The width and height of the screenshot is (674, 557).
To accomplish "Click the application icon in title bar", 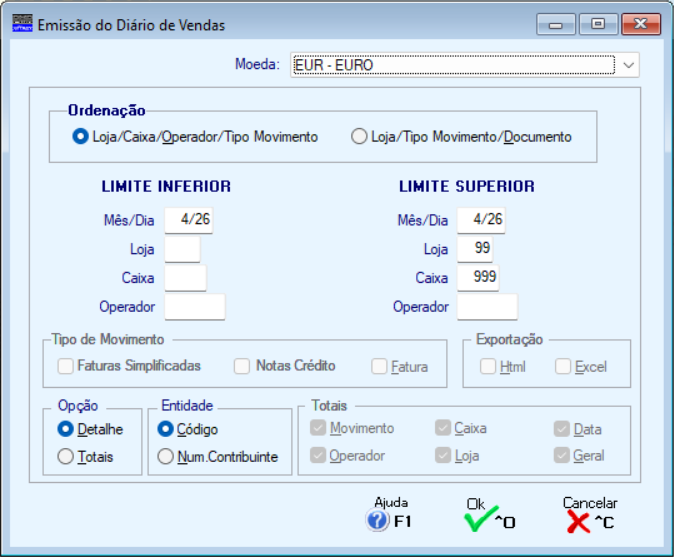I will (x=22, y=24).
